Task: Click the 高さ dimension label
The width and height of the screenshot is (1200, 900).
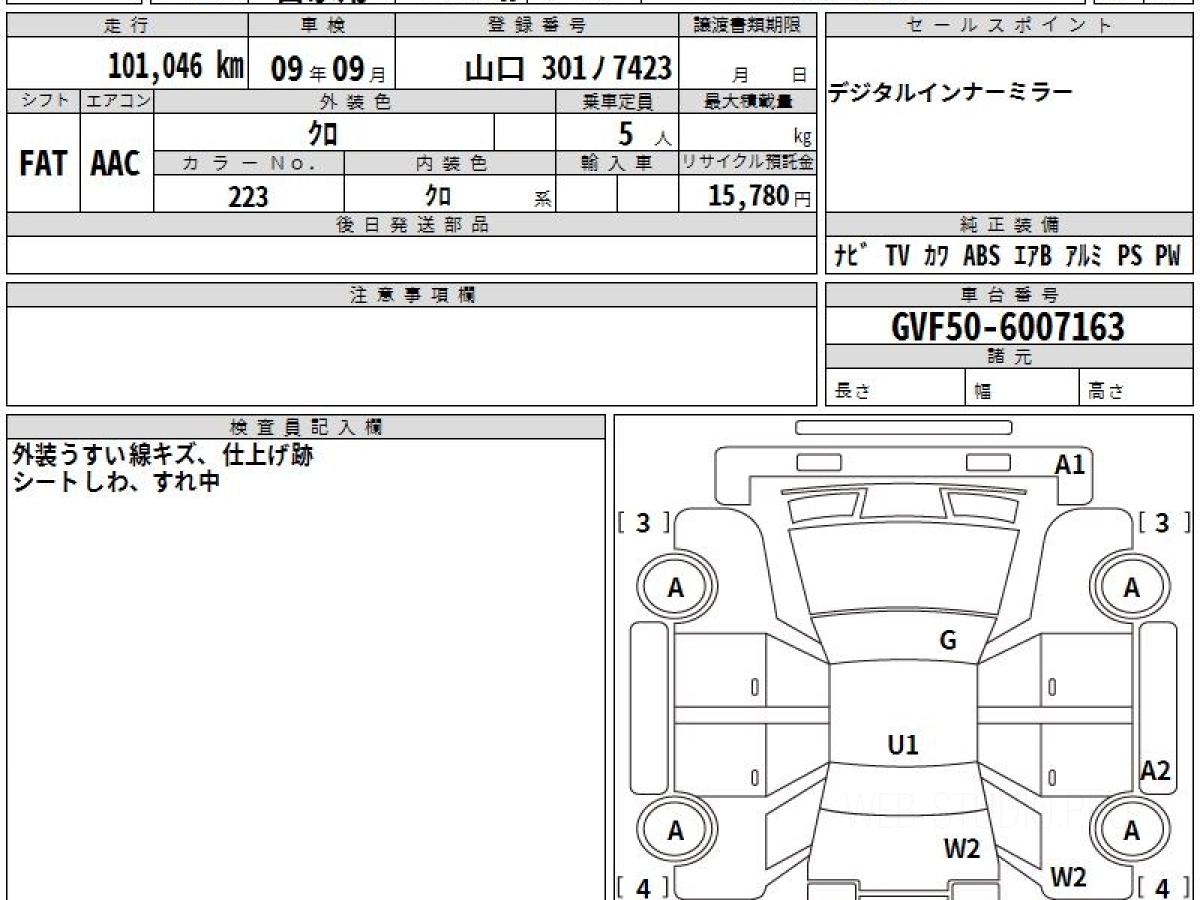Action: pyautogui.click(x=1107, y=392)
